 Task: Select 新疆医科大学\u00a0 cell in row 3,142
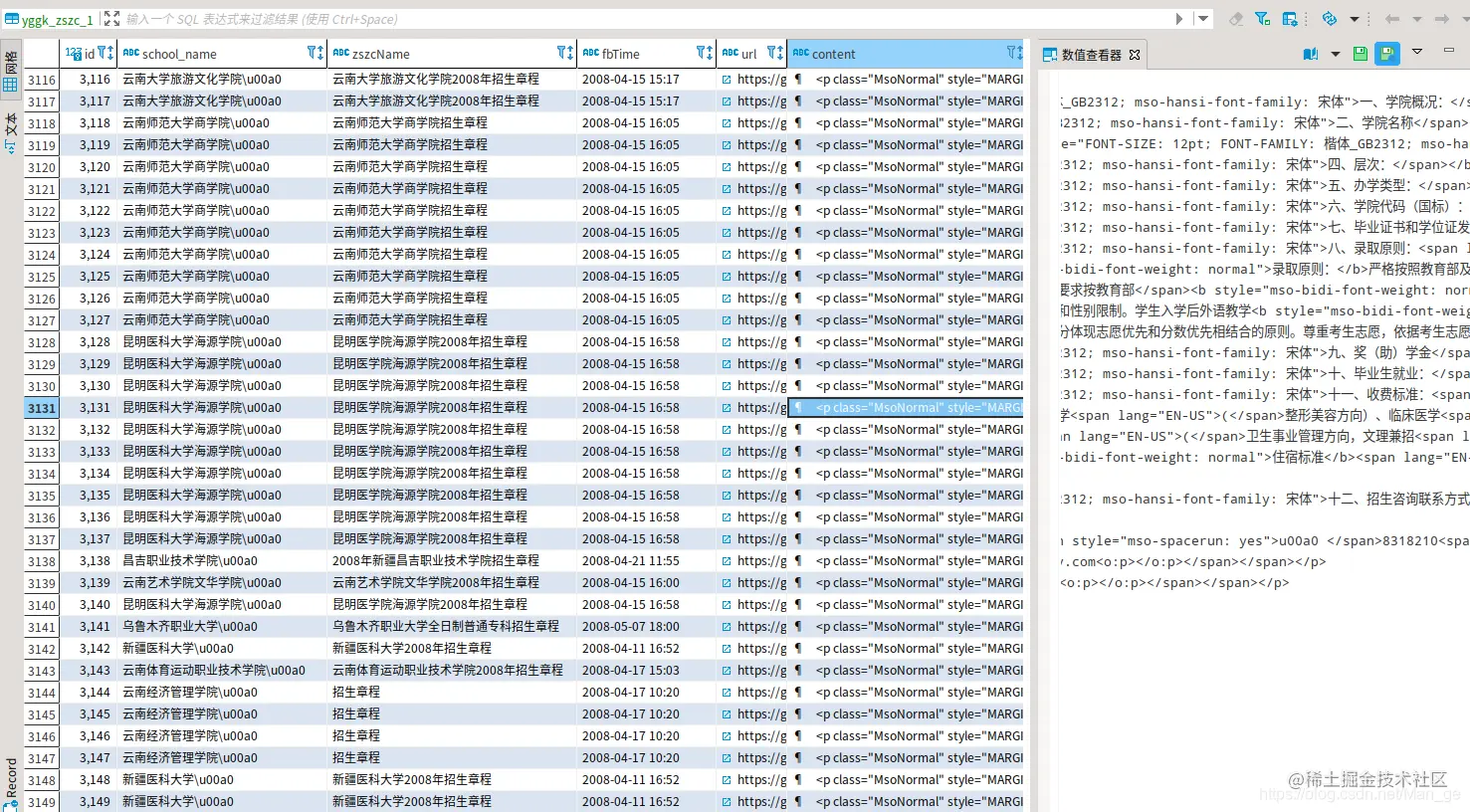click(222, 649)
